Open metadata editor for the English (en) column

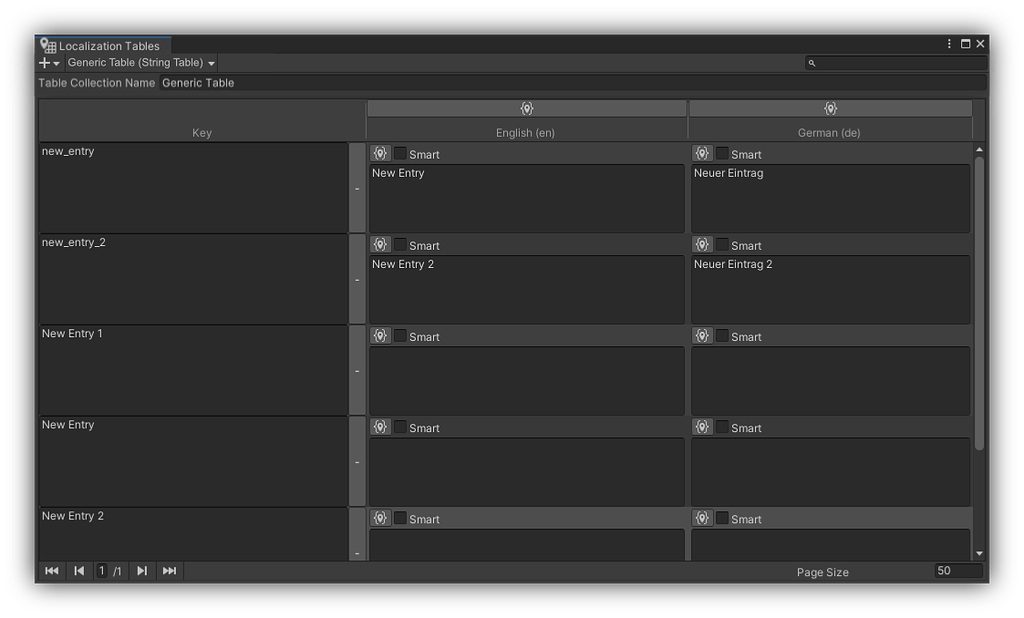coord(527,107)
